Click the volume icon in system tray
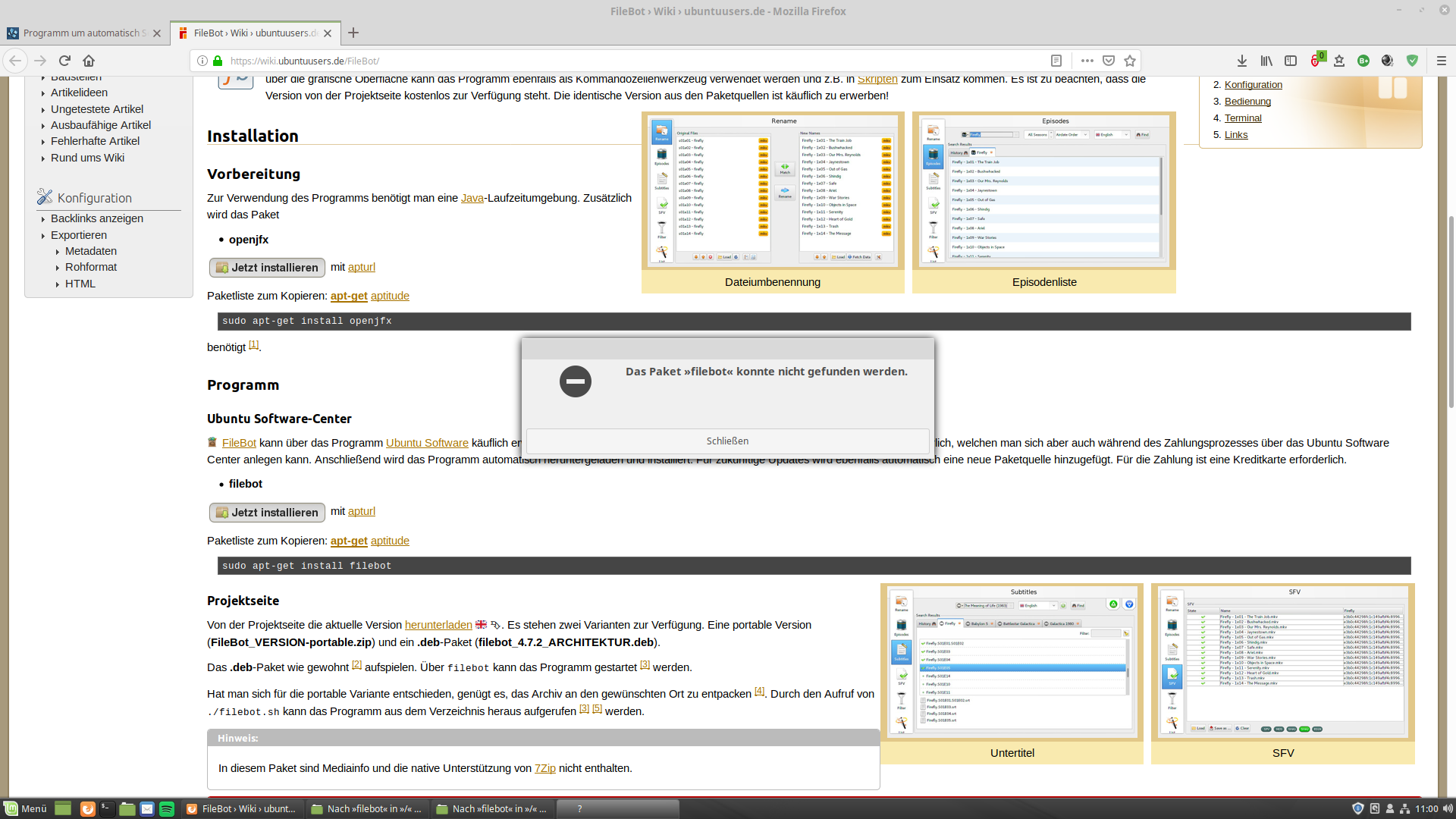 click(1447, 808)
